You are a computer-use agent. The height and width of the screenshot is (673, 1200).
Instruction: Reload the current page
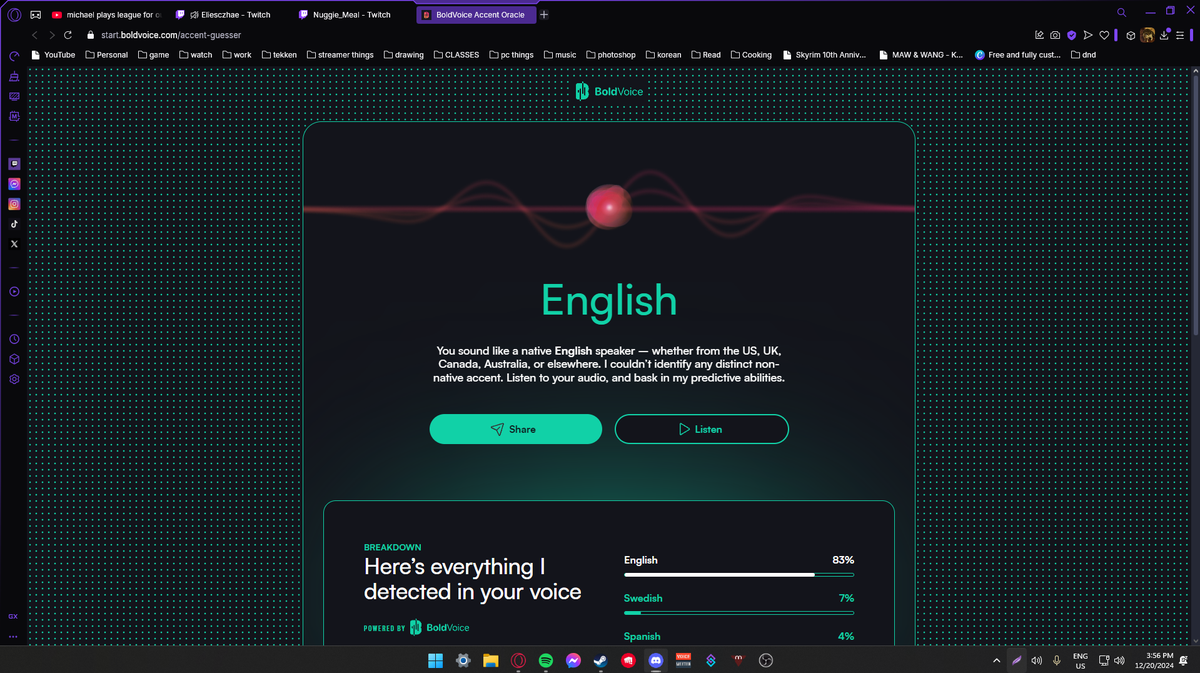tap(67, 35)
